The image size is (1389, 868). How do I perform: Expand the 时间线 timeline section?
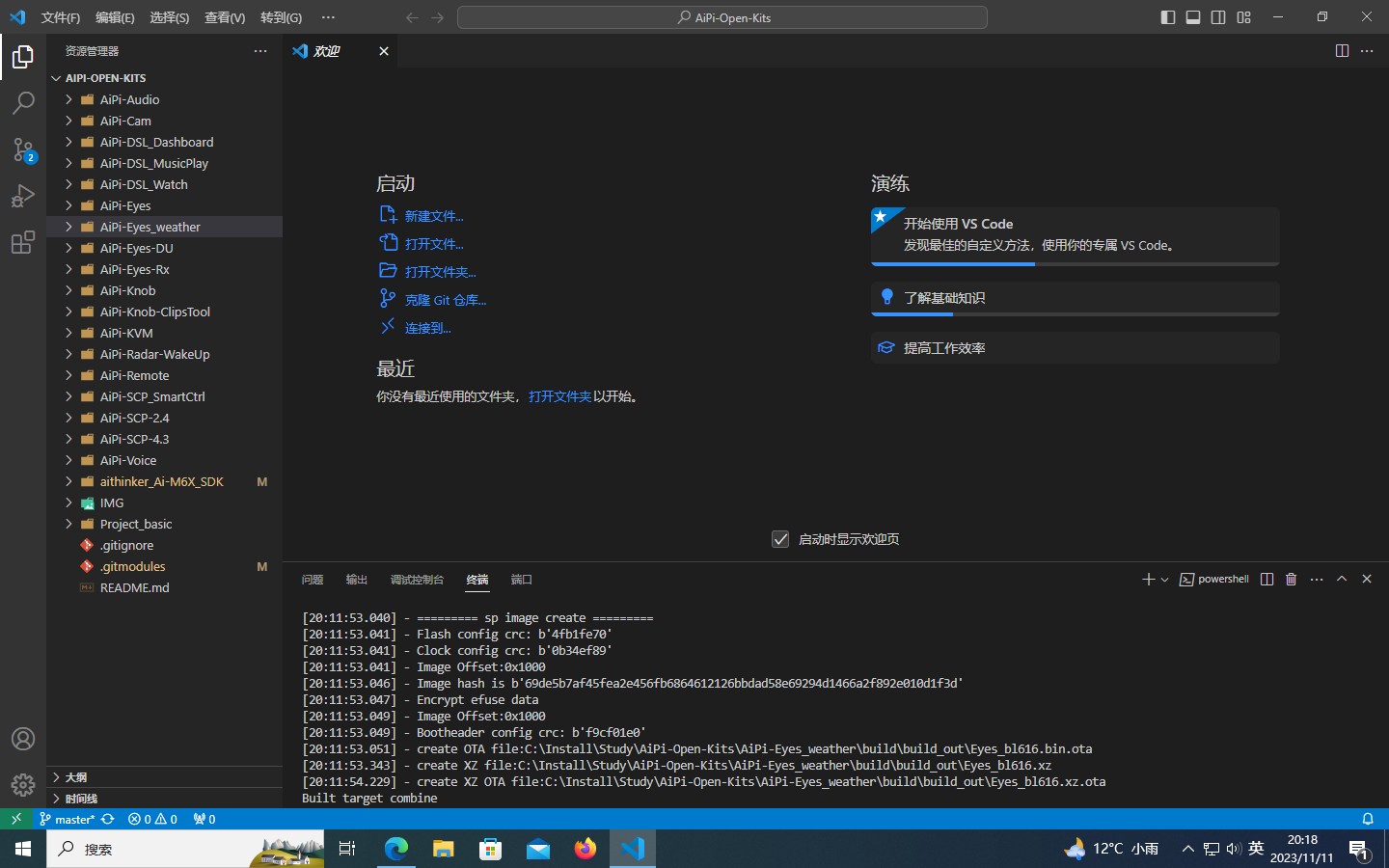pos(164,798)
